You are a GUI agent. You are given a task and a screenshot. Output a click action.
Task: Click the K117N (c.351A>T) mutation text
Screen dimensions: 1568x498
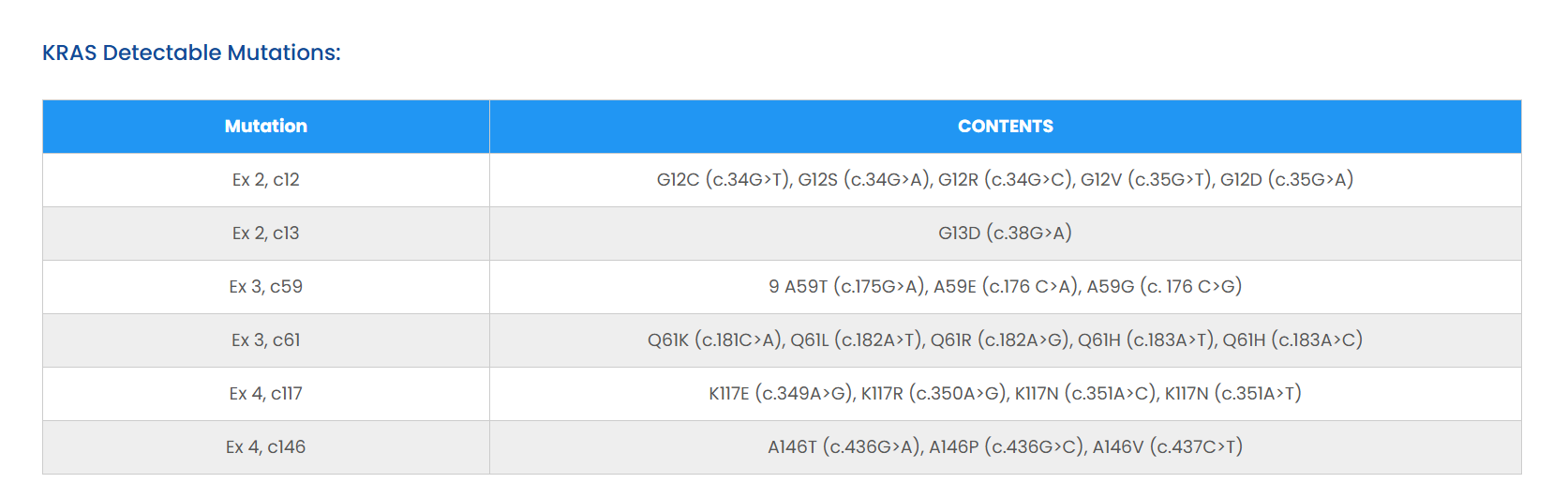point(1232,394)
